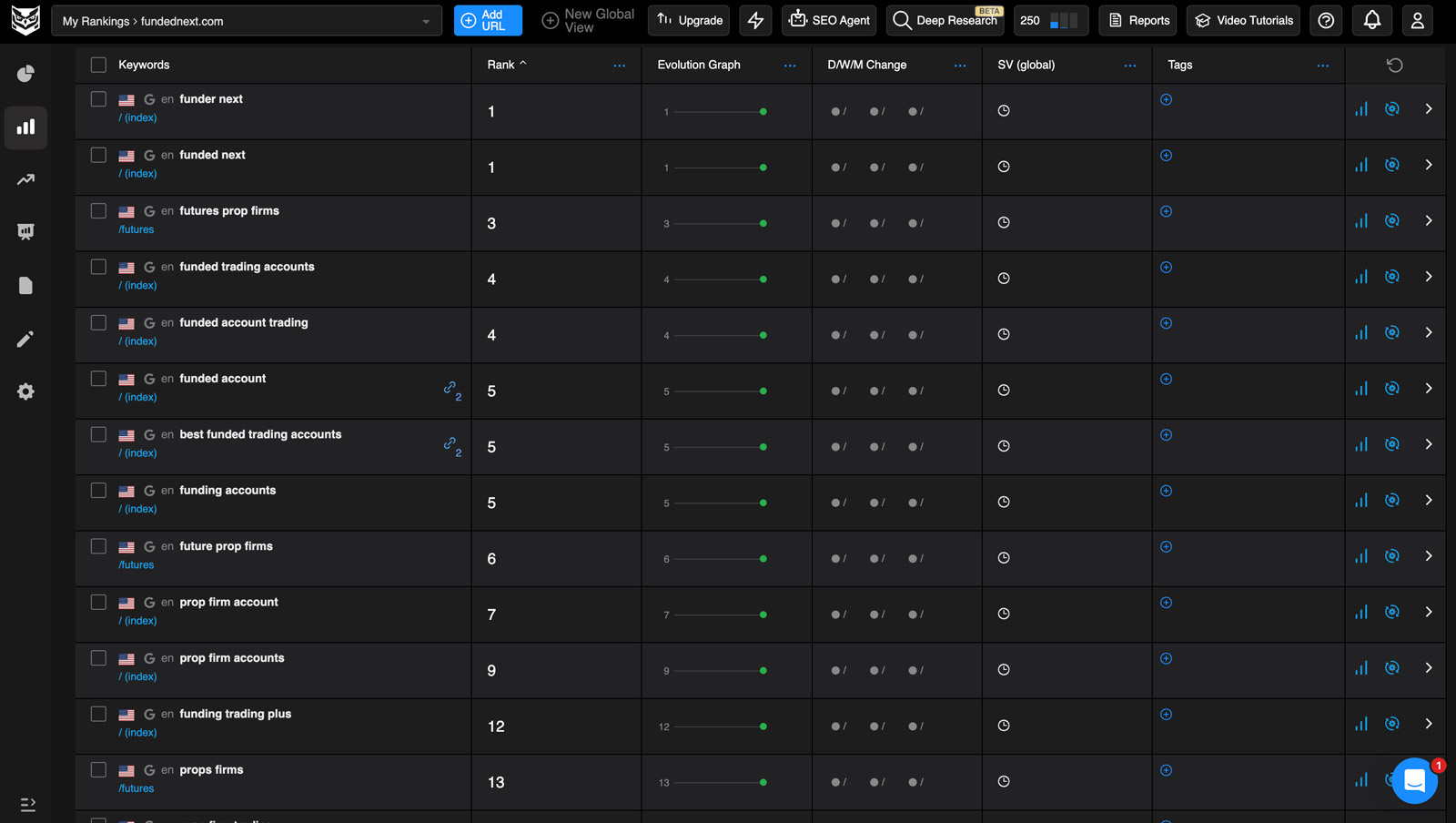Click the 250 credits usage indicator
The width and height of the screenshot is (1456, 823).
point(1050,20)
